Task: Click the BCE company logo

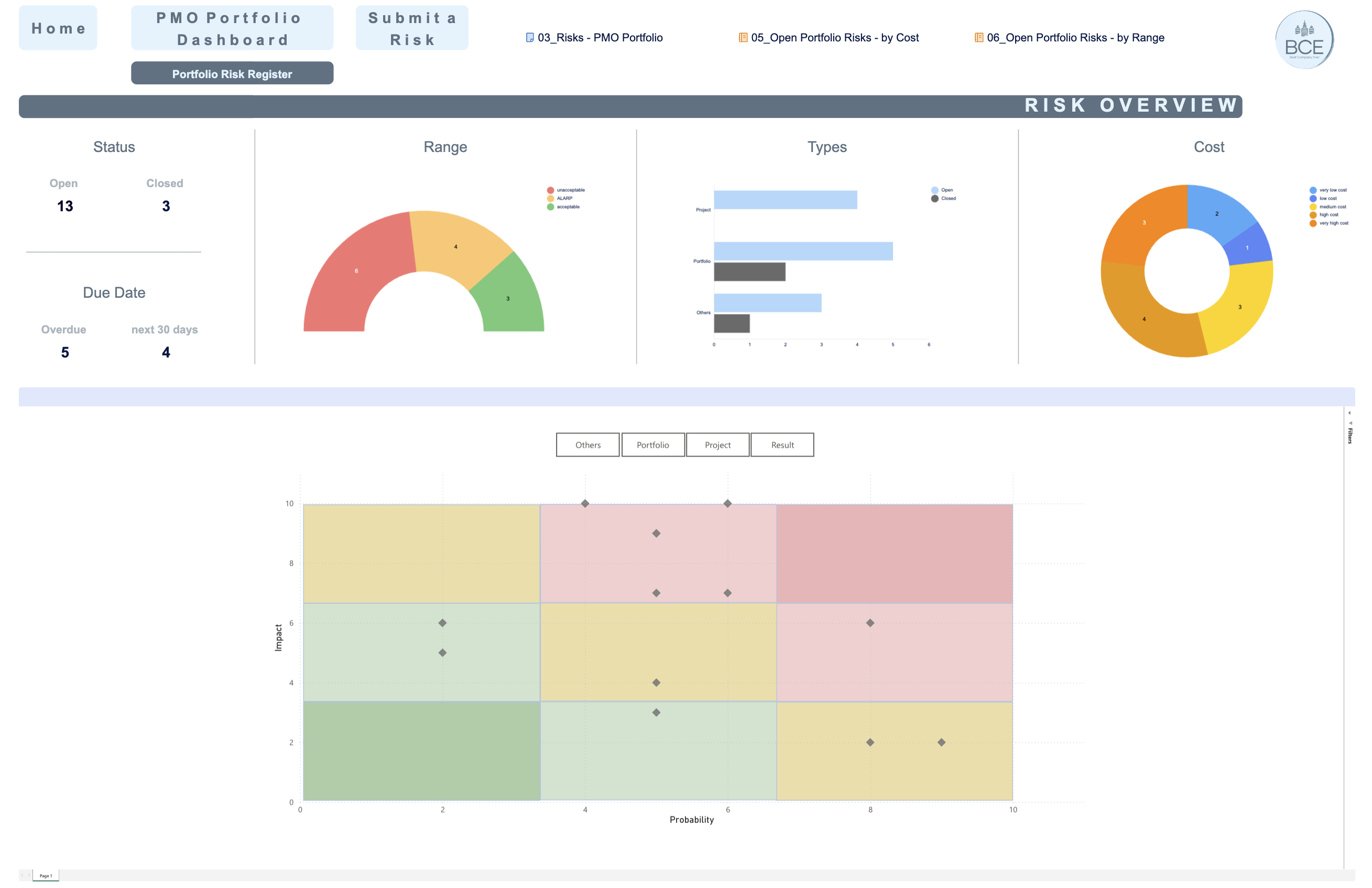Action: pyautogui.click(x=1304, y=40)
